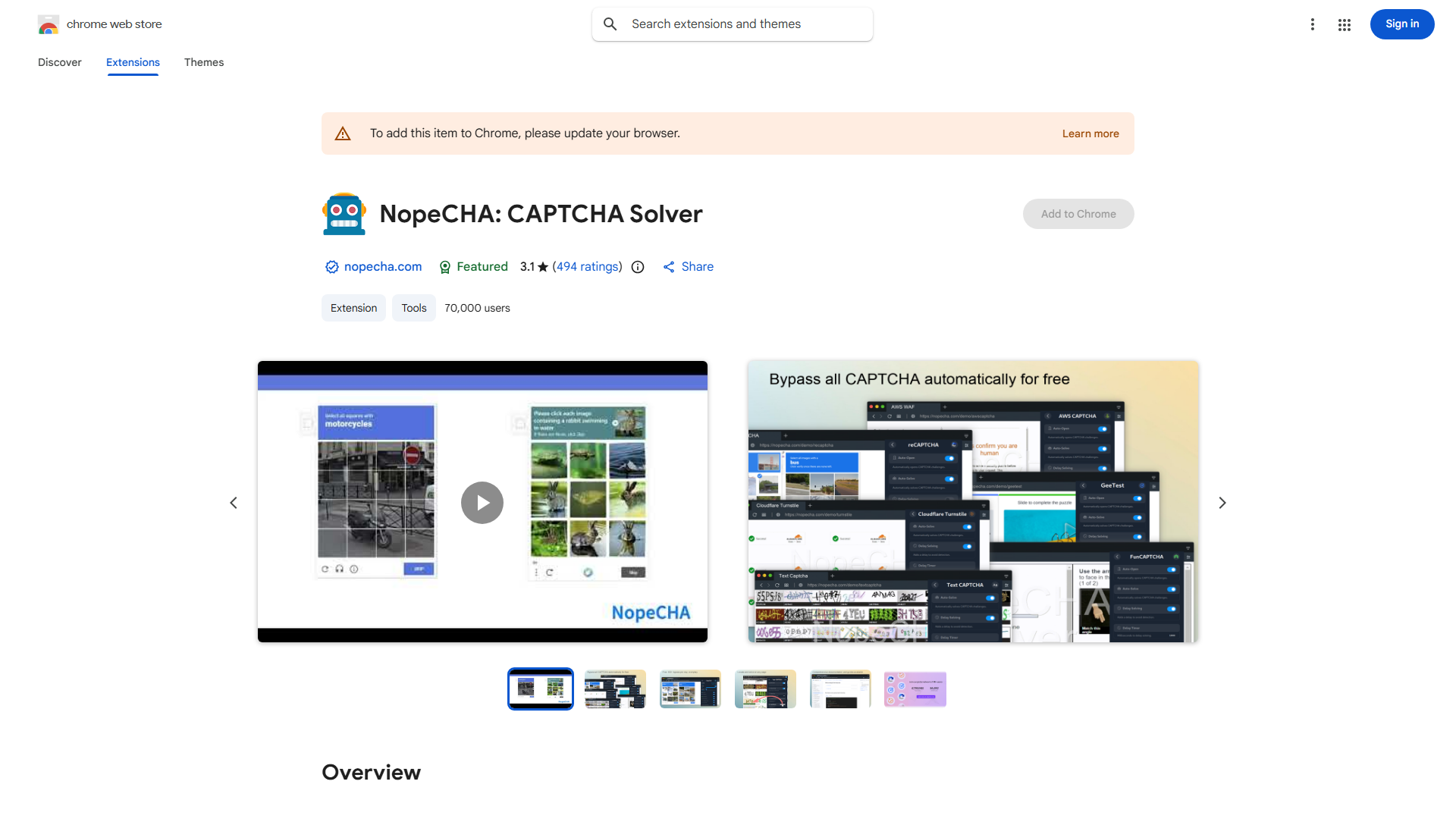Click the rating info icon
The image size is (1456, 819).
tap(637, 267)
